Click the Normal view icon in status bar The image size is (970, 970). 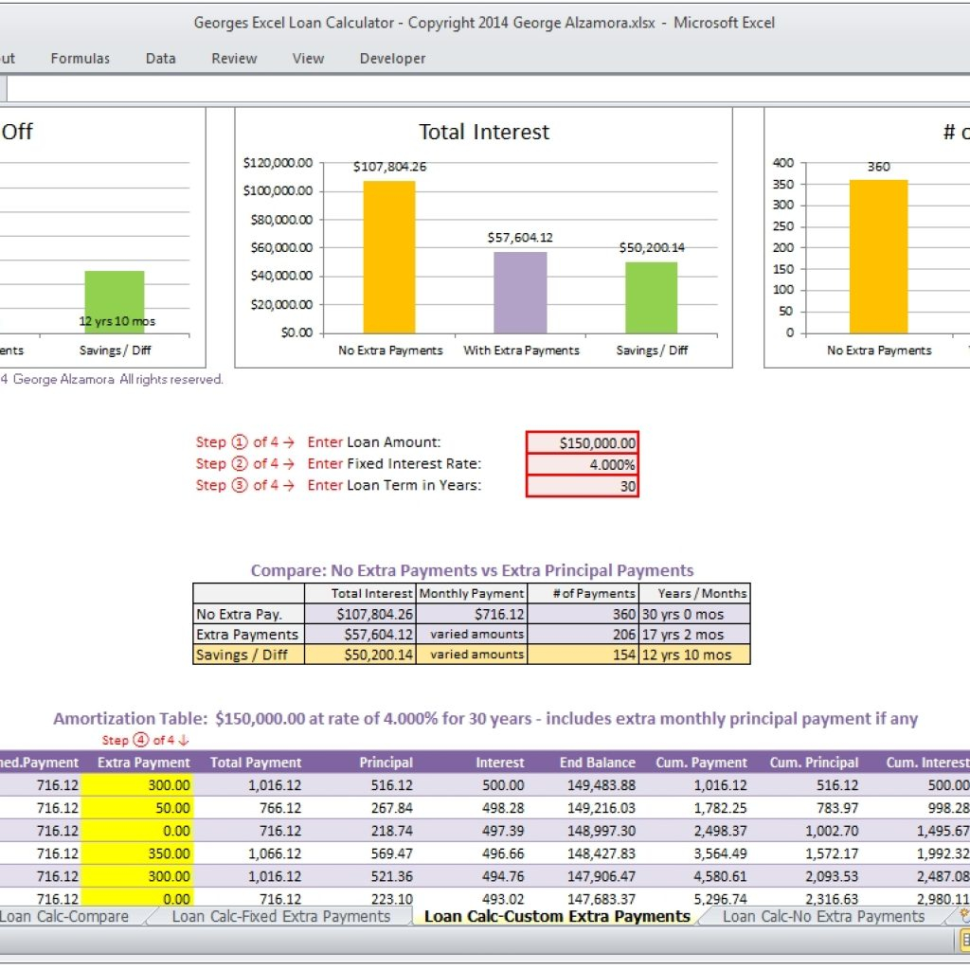[x=965, y=940]
